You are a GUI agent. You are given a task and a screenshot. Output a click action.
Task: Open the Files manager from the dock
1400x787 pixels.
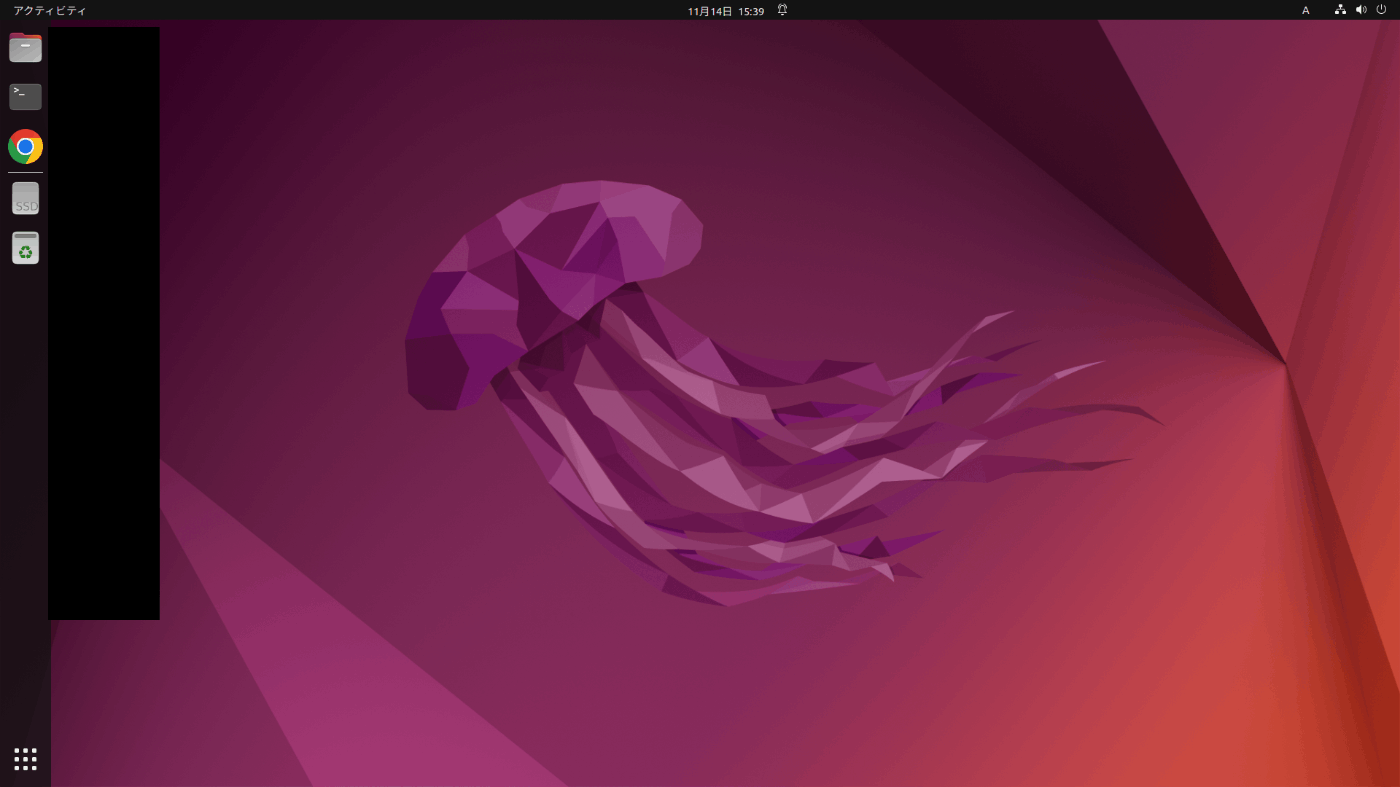tap(25, 47)
